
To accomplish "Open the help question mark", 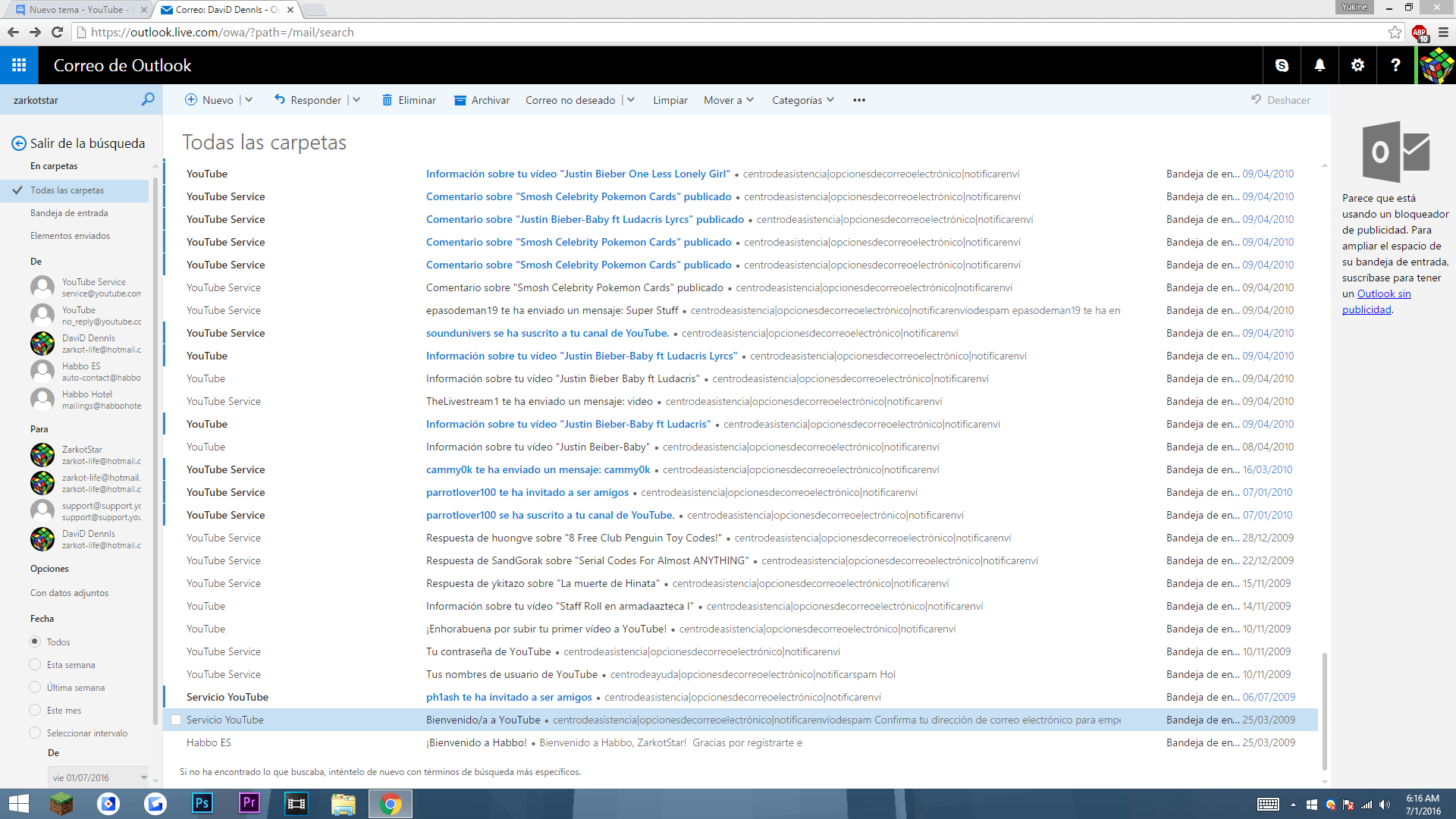I will pyautogui.click(x=1395, y=65).
